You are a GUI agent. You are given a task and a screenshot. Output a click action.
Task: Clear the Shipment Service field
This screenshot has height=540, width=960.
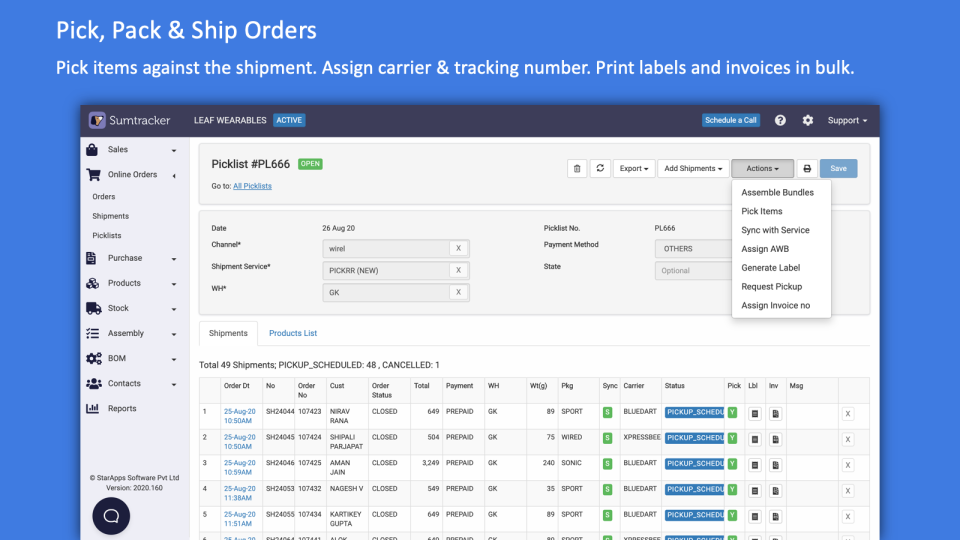[x=458, y=271]
